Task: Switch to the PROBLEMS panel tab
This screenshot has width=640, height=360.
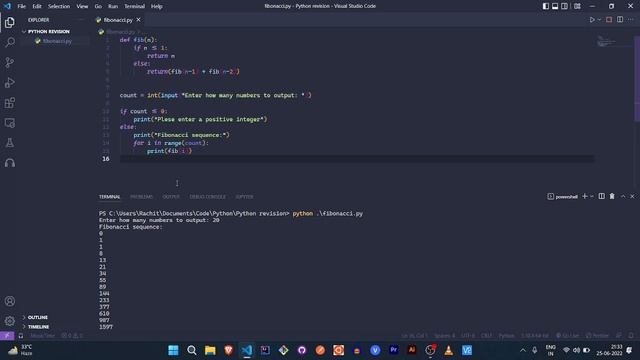Action: click(x=141, y=197)
